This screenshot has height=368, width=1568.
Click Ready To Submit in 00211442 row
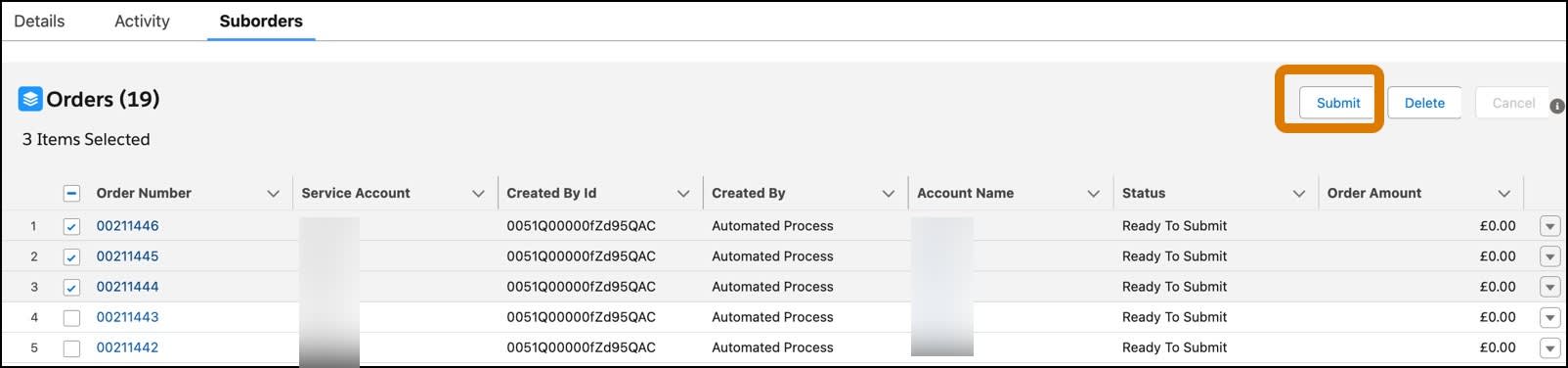click(1174, 347)
